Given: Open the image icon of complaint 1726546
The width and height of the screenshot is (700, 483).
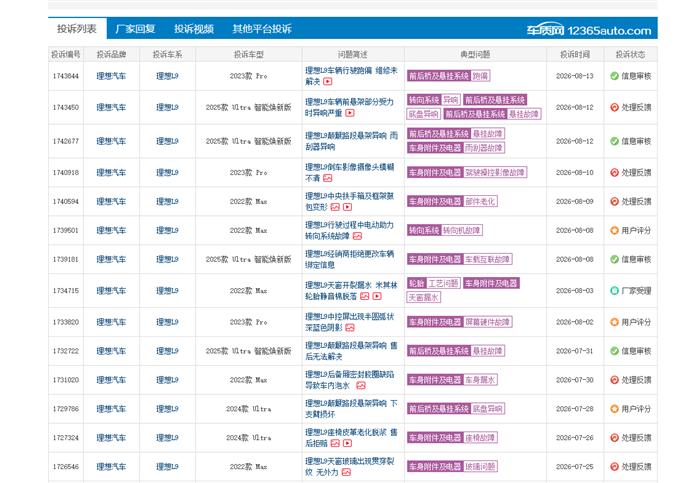Looking at the screenshot, I should pos(346,472).
